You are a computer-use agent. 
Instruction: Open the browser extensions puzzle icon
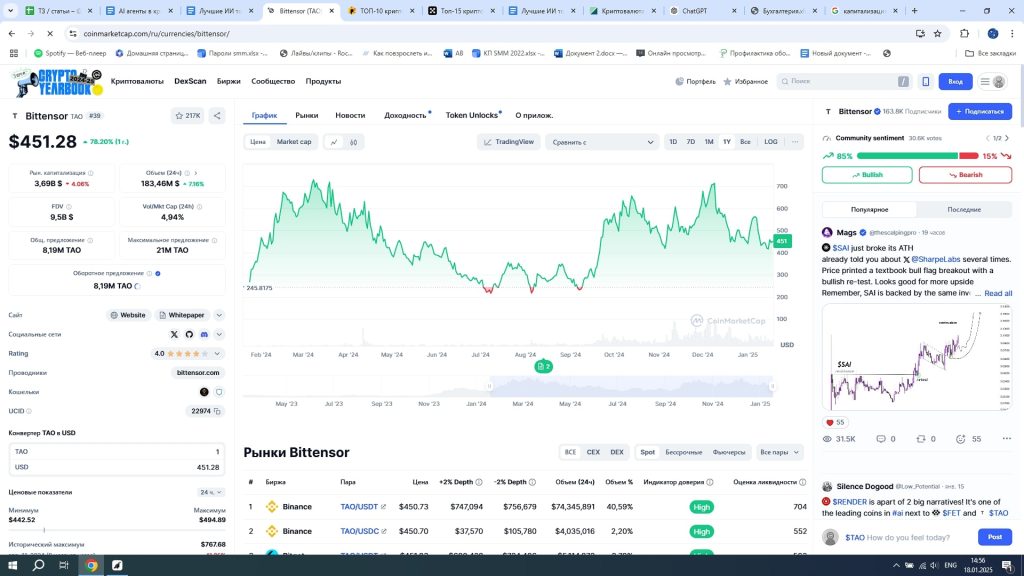965,33
